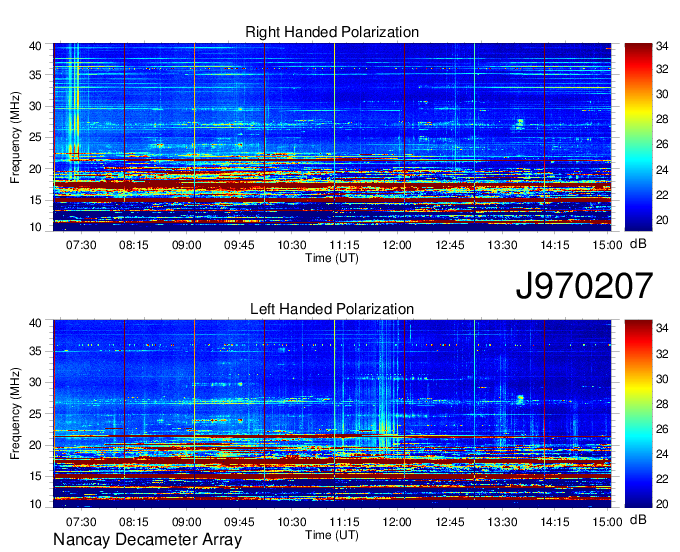Click the 'Nancay Decameter Array' caption
This screenshot has height=552, width=680.
pos(147,540)
